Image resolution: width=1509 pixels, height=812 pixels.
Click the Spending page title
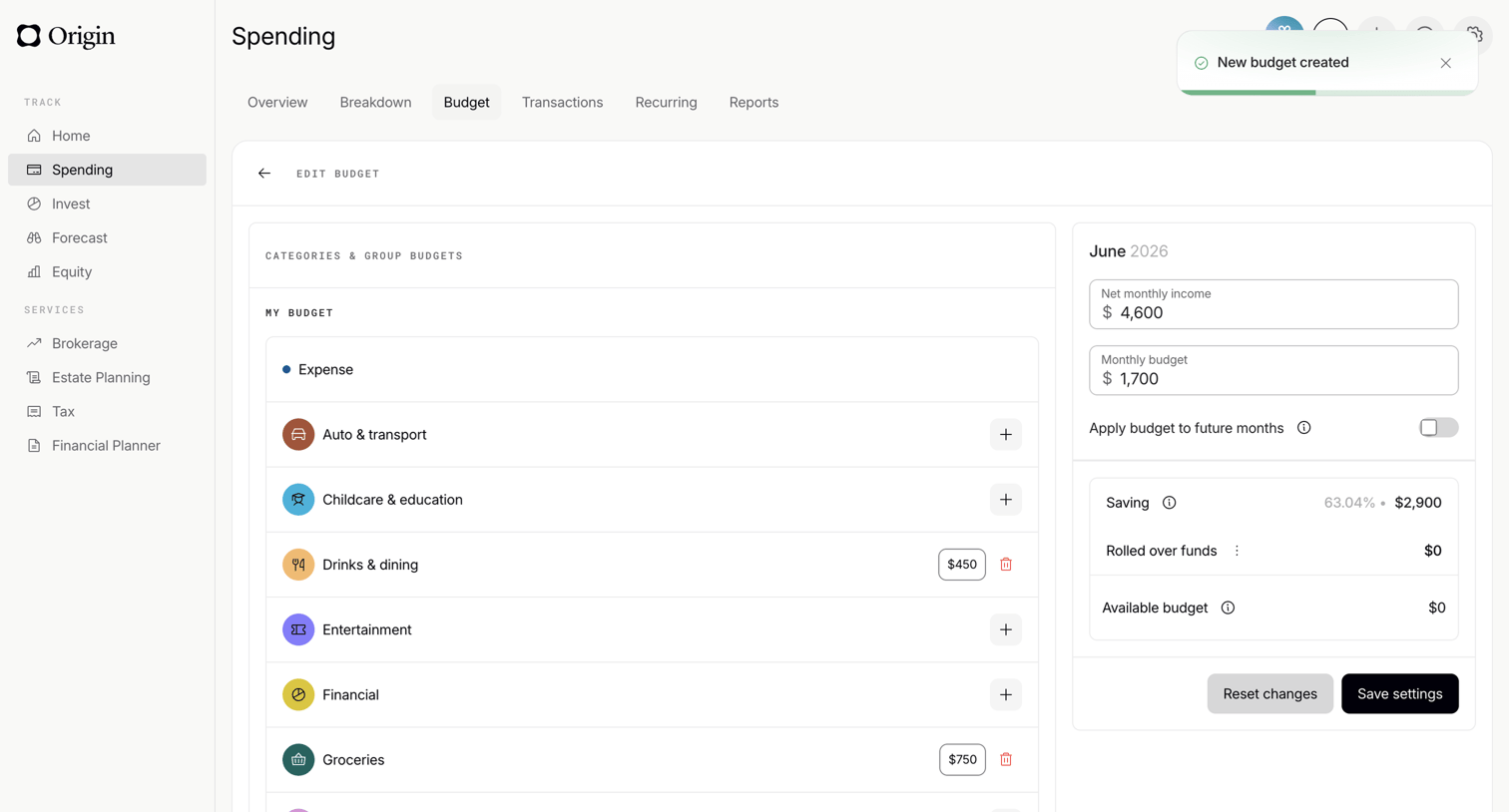283,36
